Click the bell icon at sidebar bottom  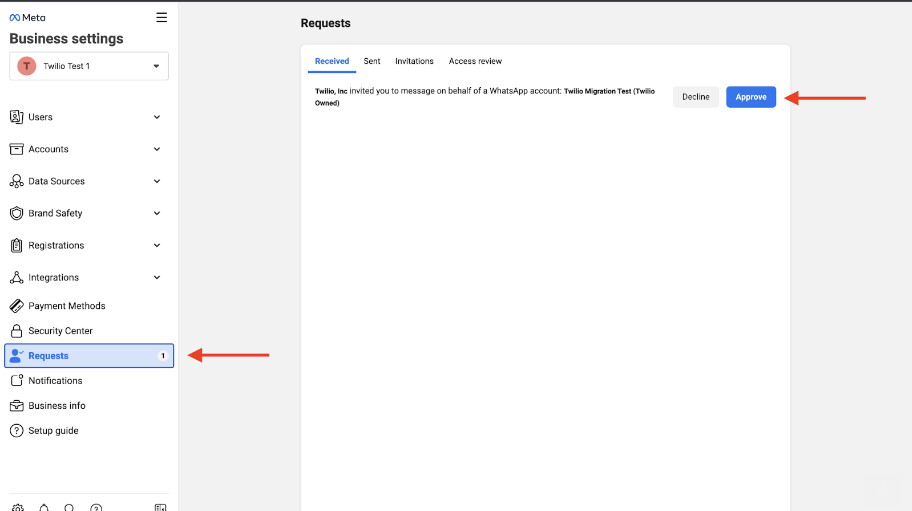tap(44, 508)
